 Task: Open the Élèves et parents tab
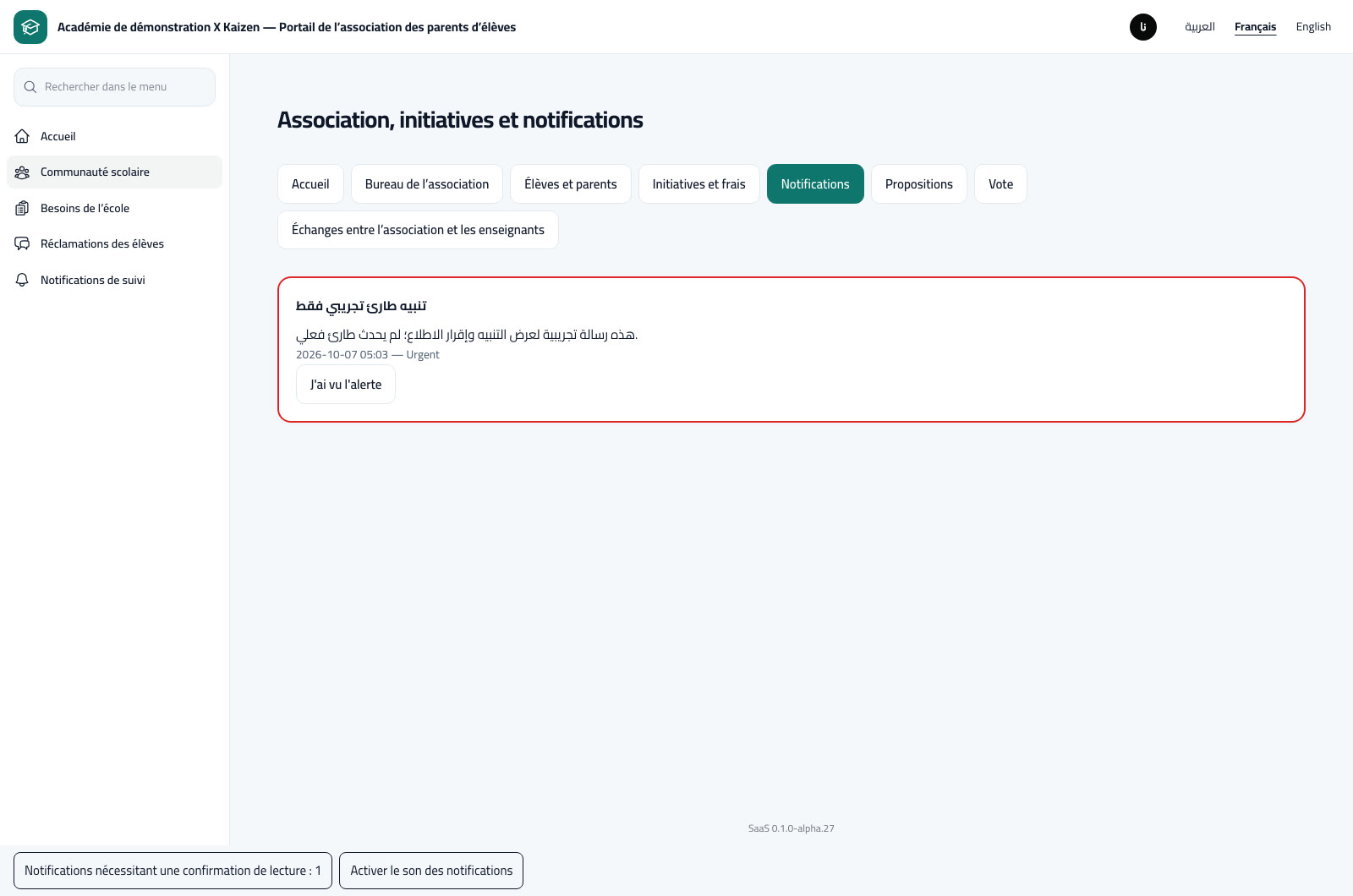pyautogui.click(x=571, y=184)
